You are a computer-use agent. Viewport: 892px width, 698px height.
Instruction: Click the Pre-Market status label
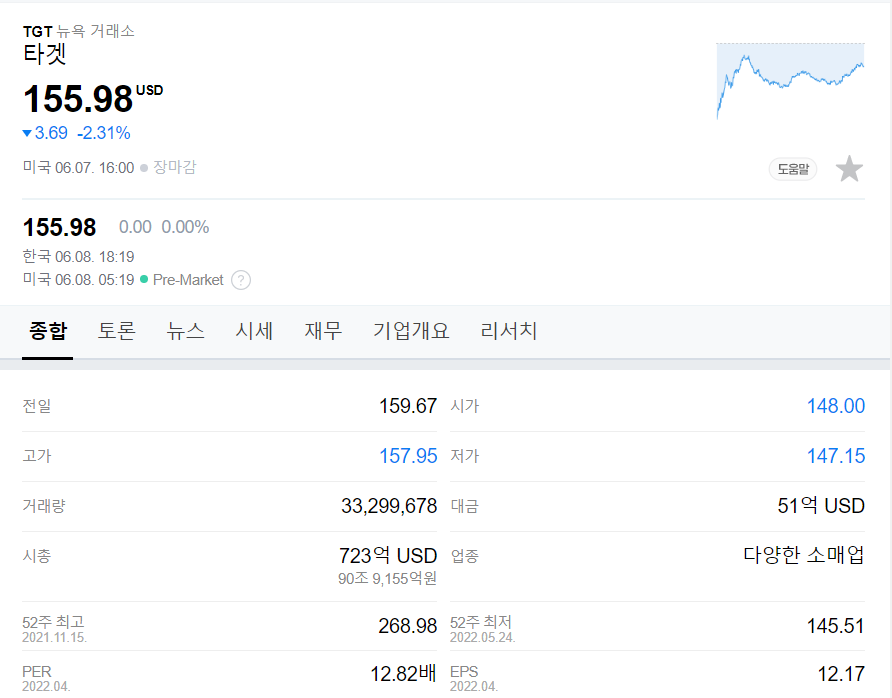click(x=188, y=280)
